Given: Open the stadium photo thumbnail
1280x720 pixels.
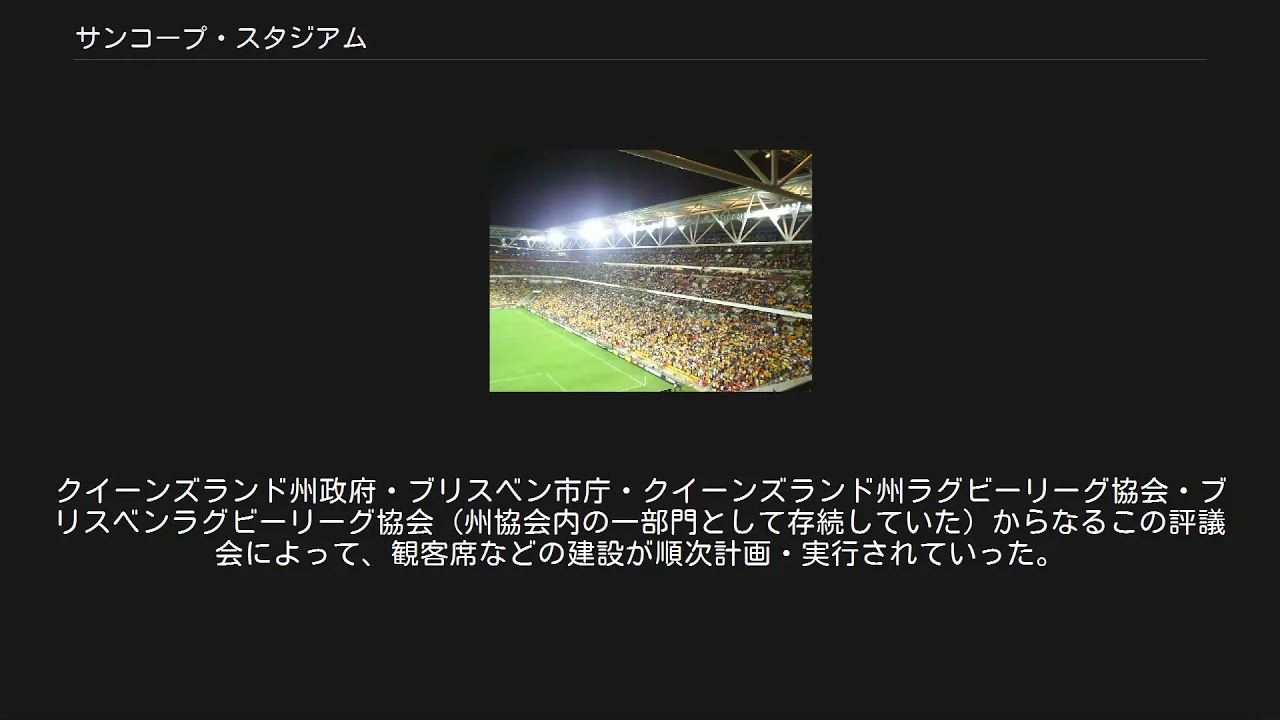Looking at the screenshot, I should coord(650,271).
